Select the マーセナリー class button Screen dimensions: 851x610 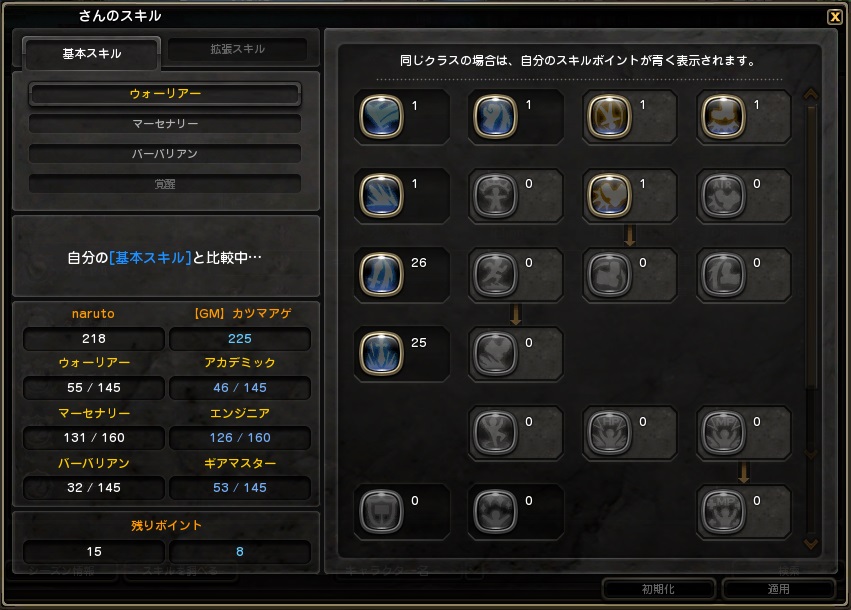(x=165, y=124)
